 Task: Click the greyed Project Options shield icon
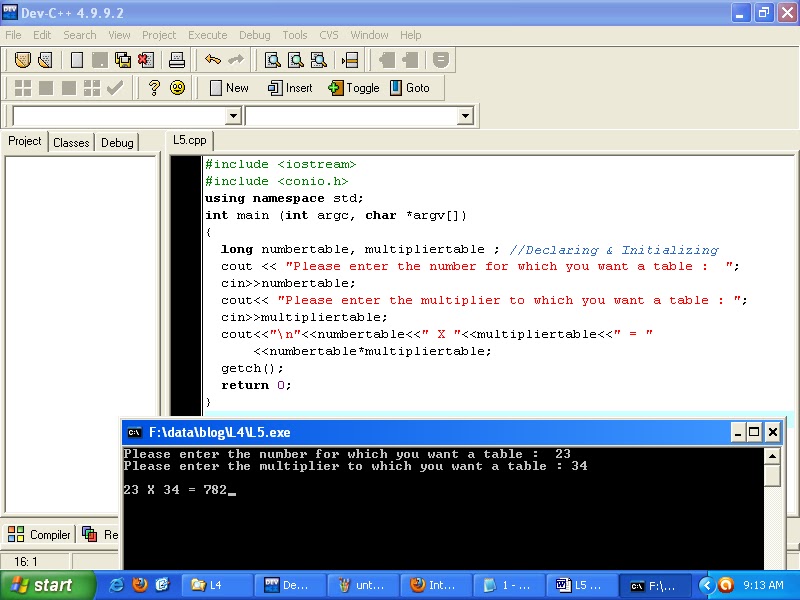441,60
